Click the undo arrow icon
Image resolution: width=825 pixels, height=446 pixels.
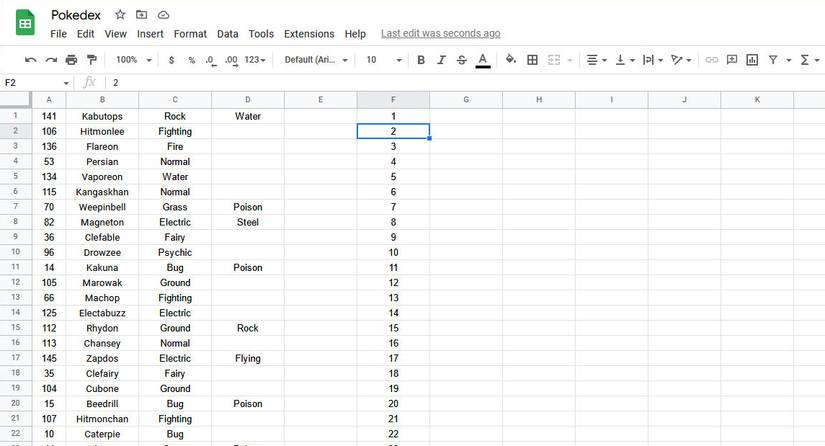coord(30,60)
